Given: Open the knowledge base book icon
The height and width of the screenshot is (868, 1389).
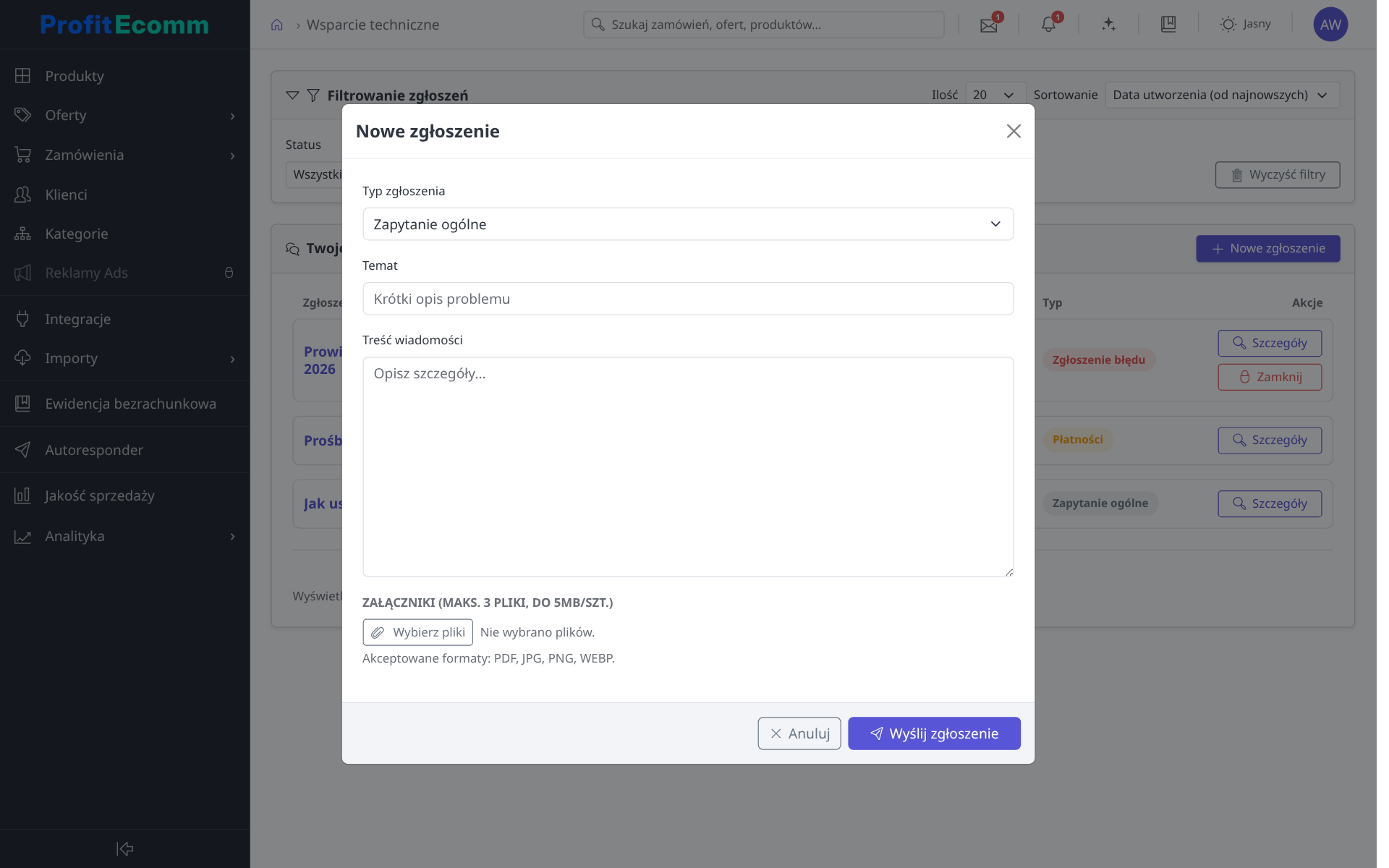Looking at the screenshot, I should [x=1168, y=25].
